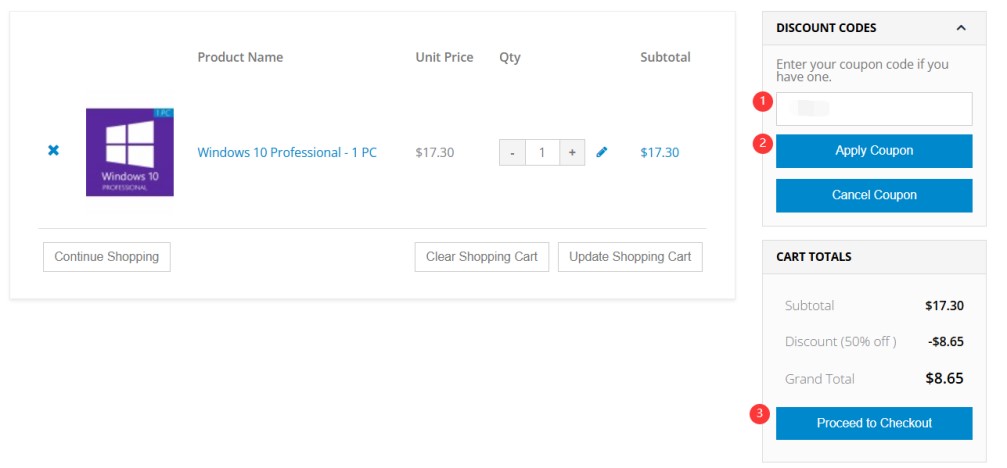Click Update Shopping Cart
The width and height of the screenshot is (1007, 468).
pyautogui.click(x=630, y=257)
